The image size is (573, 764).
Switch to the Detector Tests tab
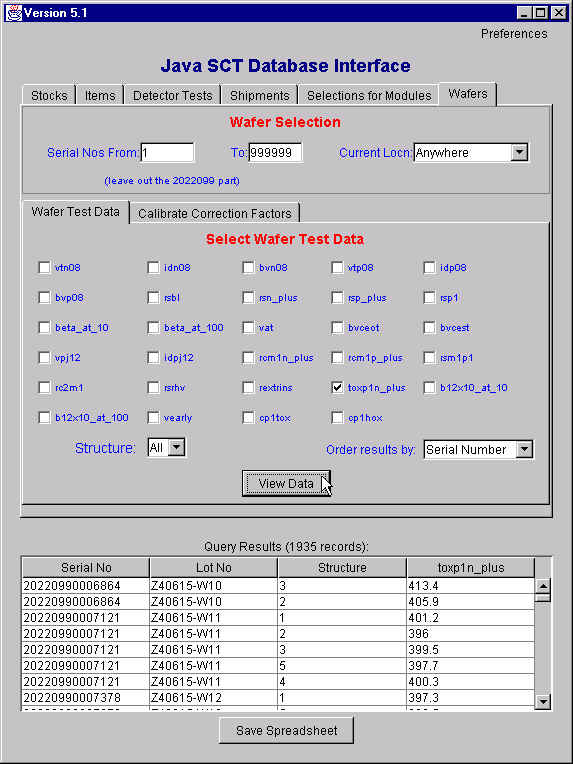tap(172, 96)
